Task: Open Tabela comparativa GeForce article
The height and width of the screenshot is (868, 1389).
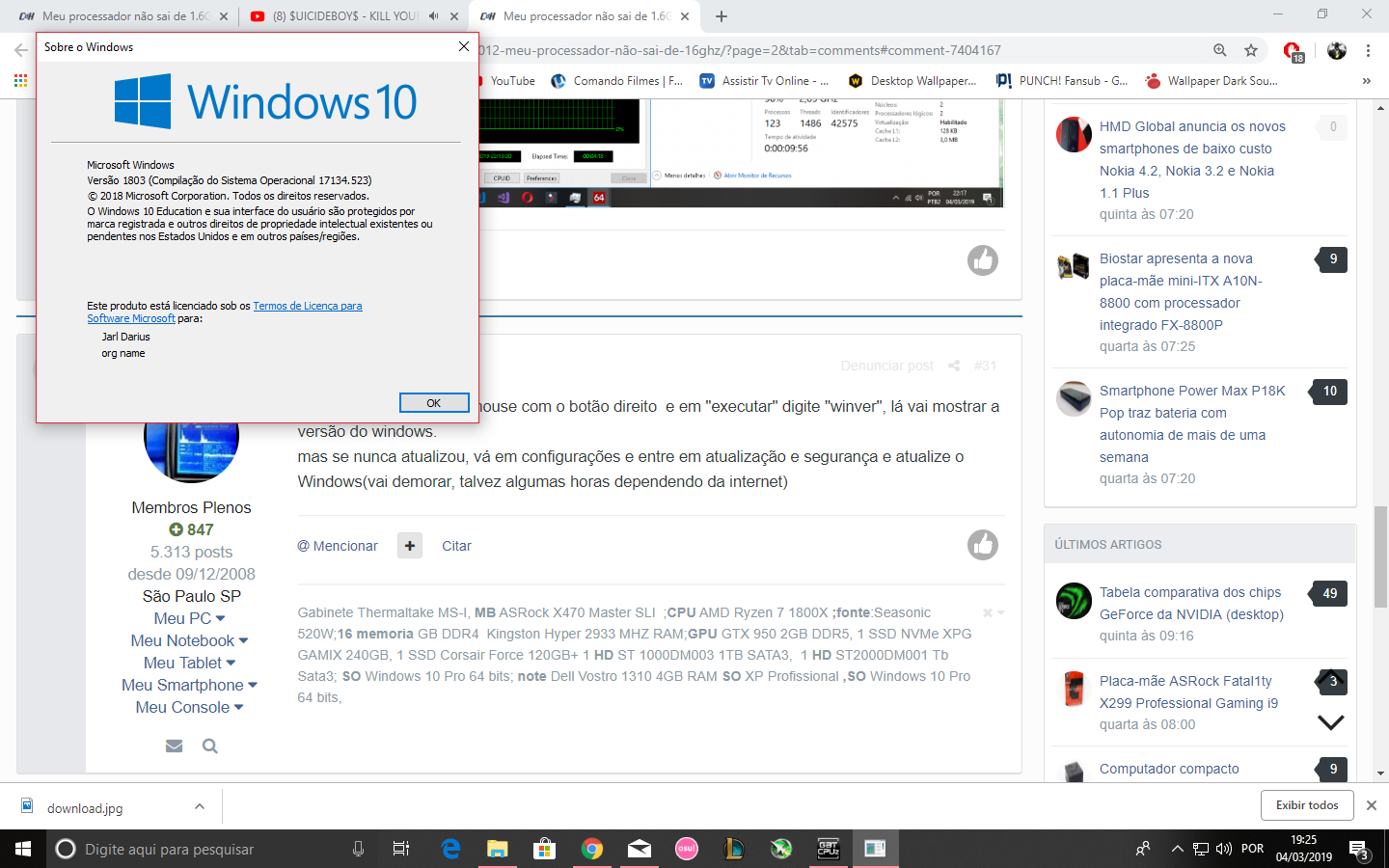Action: [x=1191, y=603]
